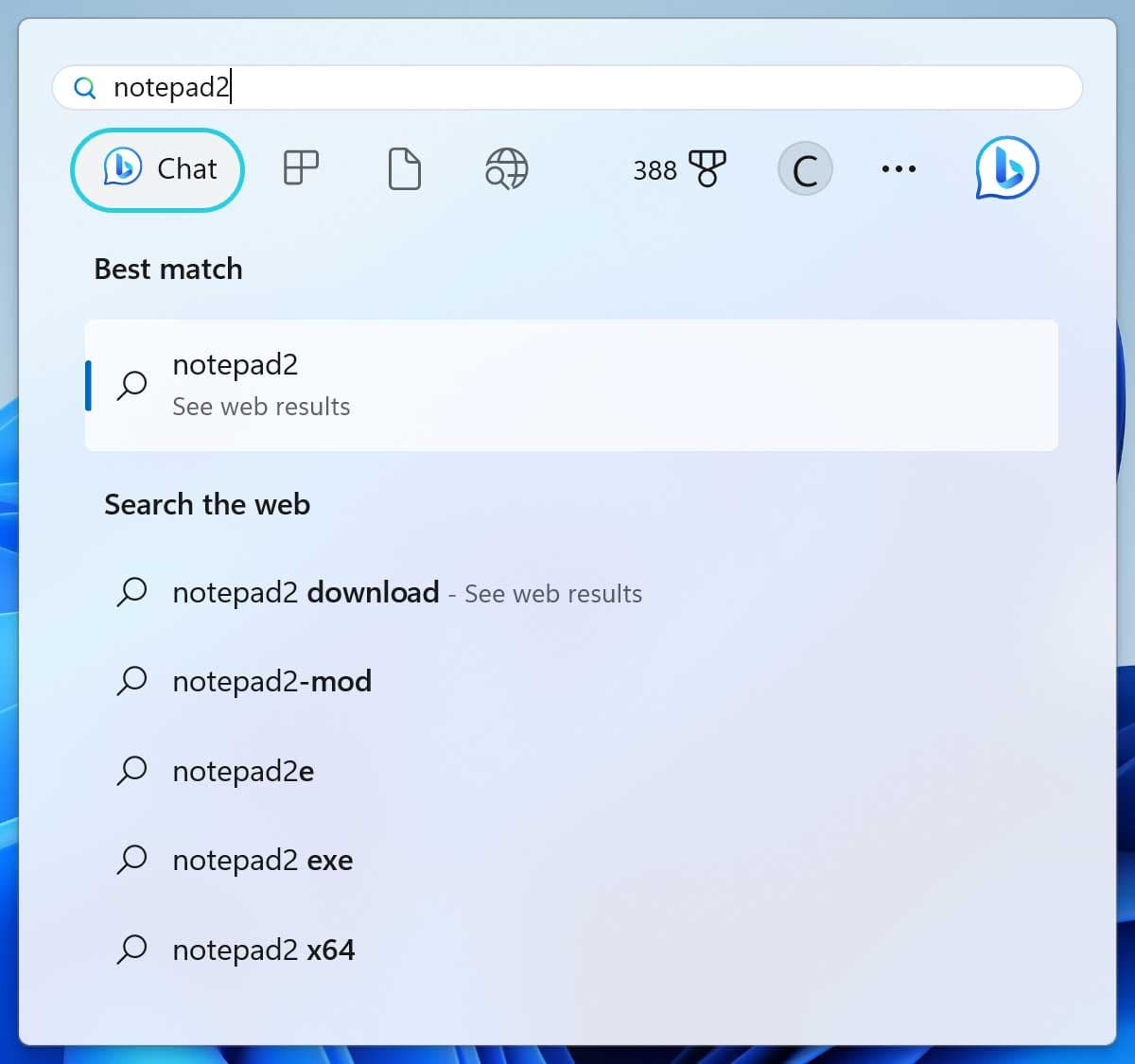The height and width of the screenshot is (1064, 1135).
Task: Click inside the search text field
Action: click(x=615, y=88)
